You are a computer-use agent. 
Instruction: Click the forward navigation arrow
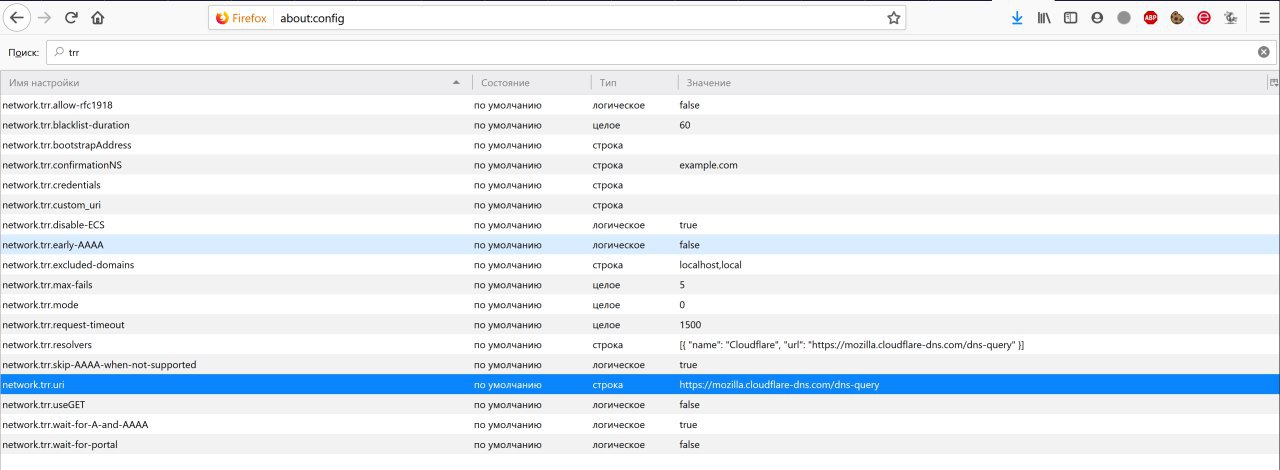(44, 18)
